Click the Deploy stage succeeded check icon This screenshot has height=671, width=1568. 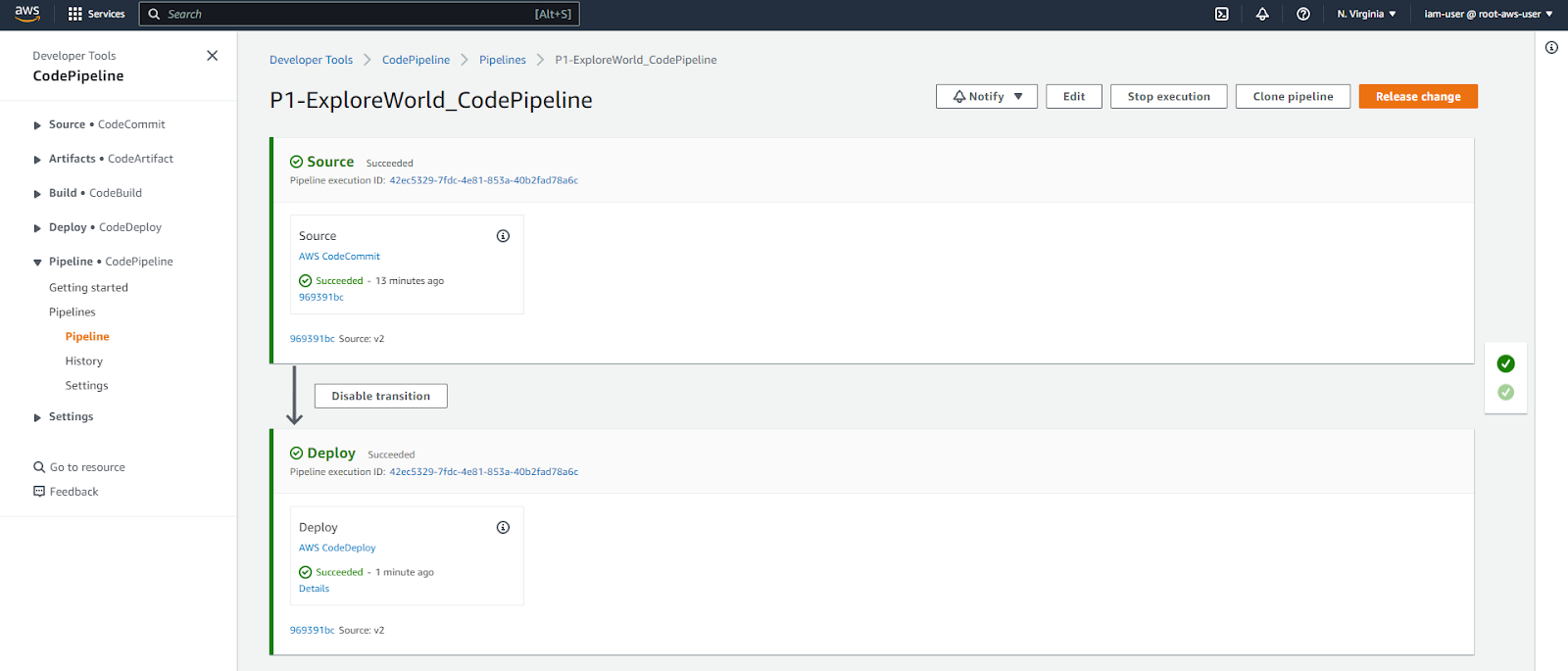296,454
